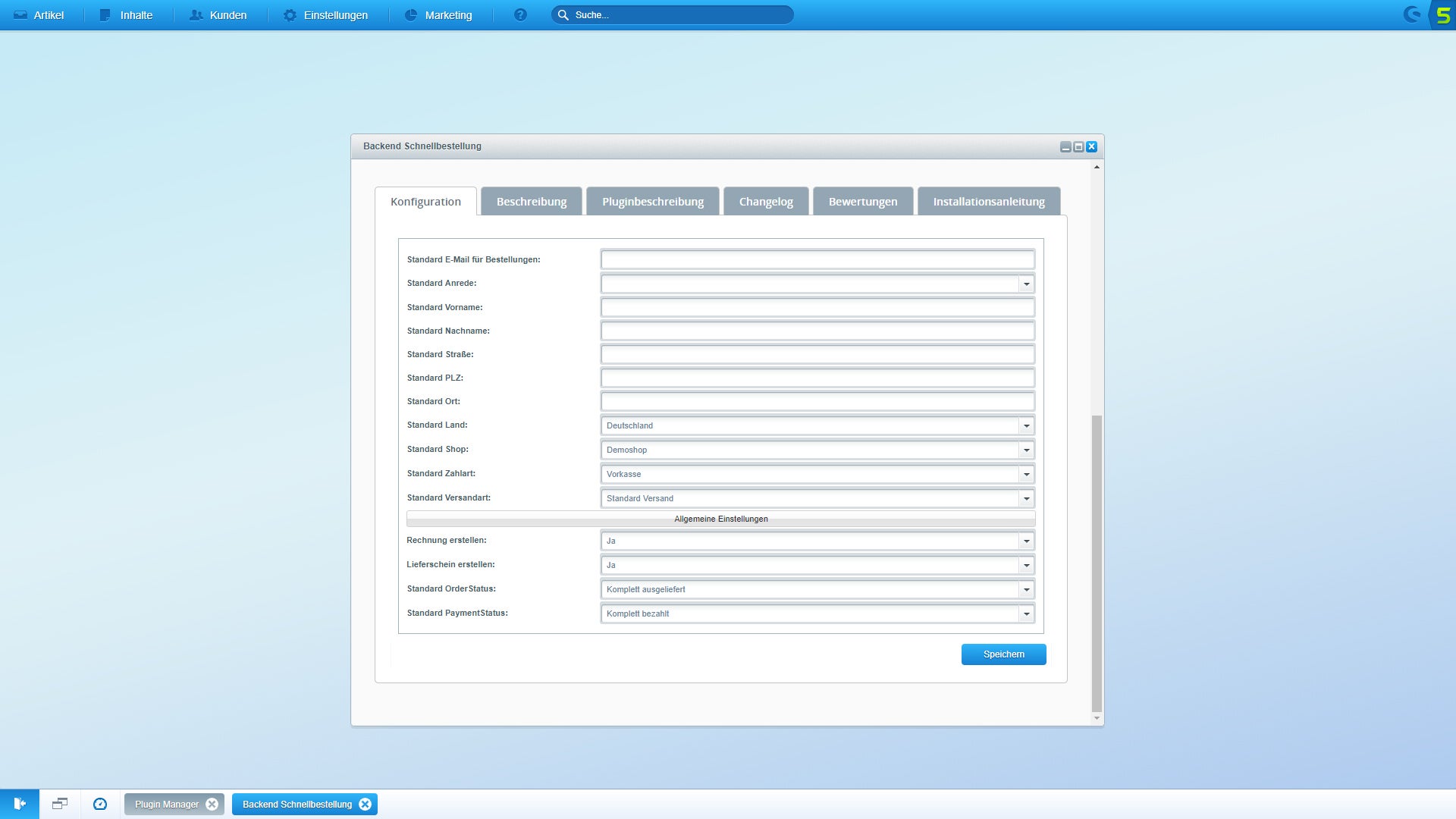Open the Kunden menu

[x=218, y=15]
